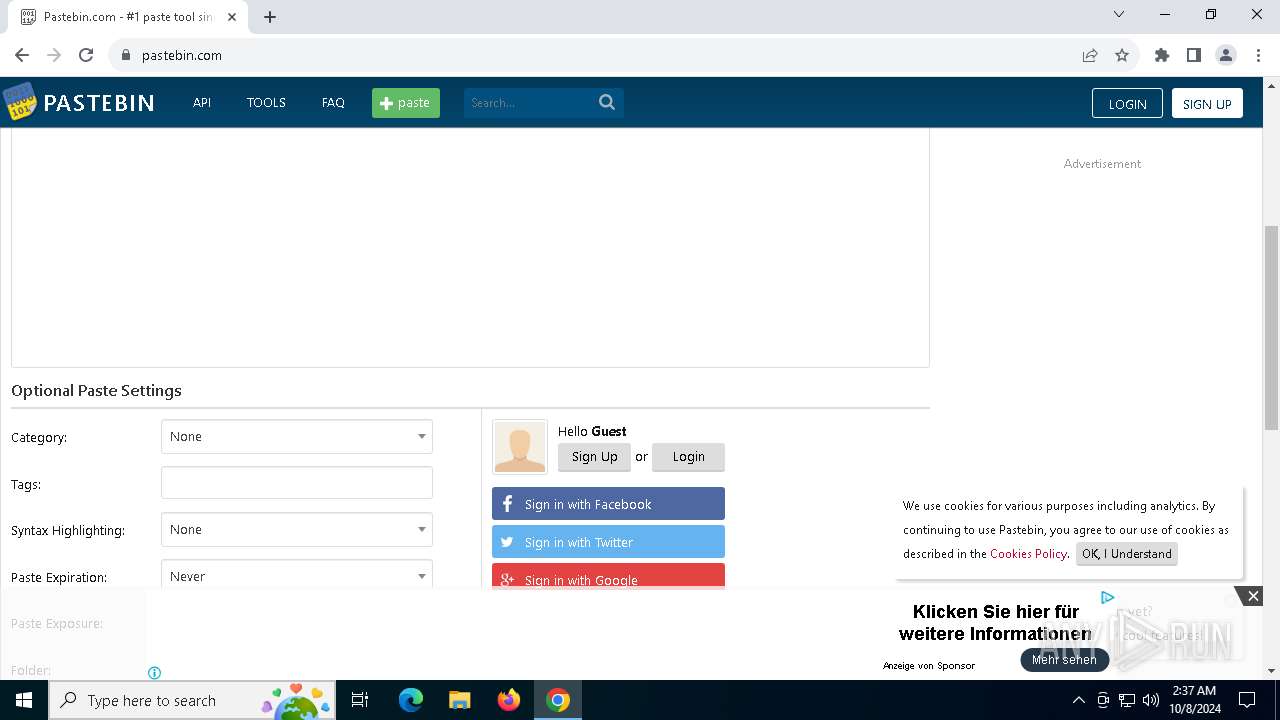
Task: Click the LOGIN button in the header
Action: (1127, 104)
